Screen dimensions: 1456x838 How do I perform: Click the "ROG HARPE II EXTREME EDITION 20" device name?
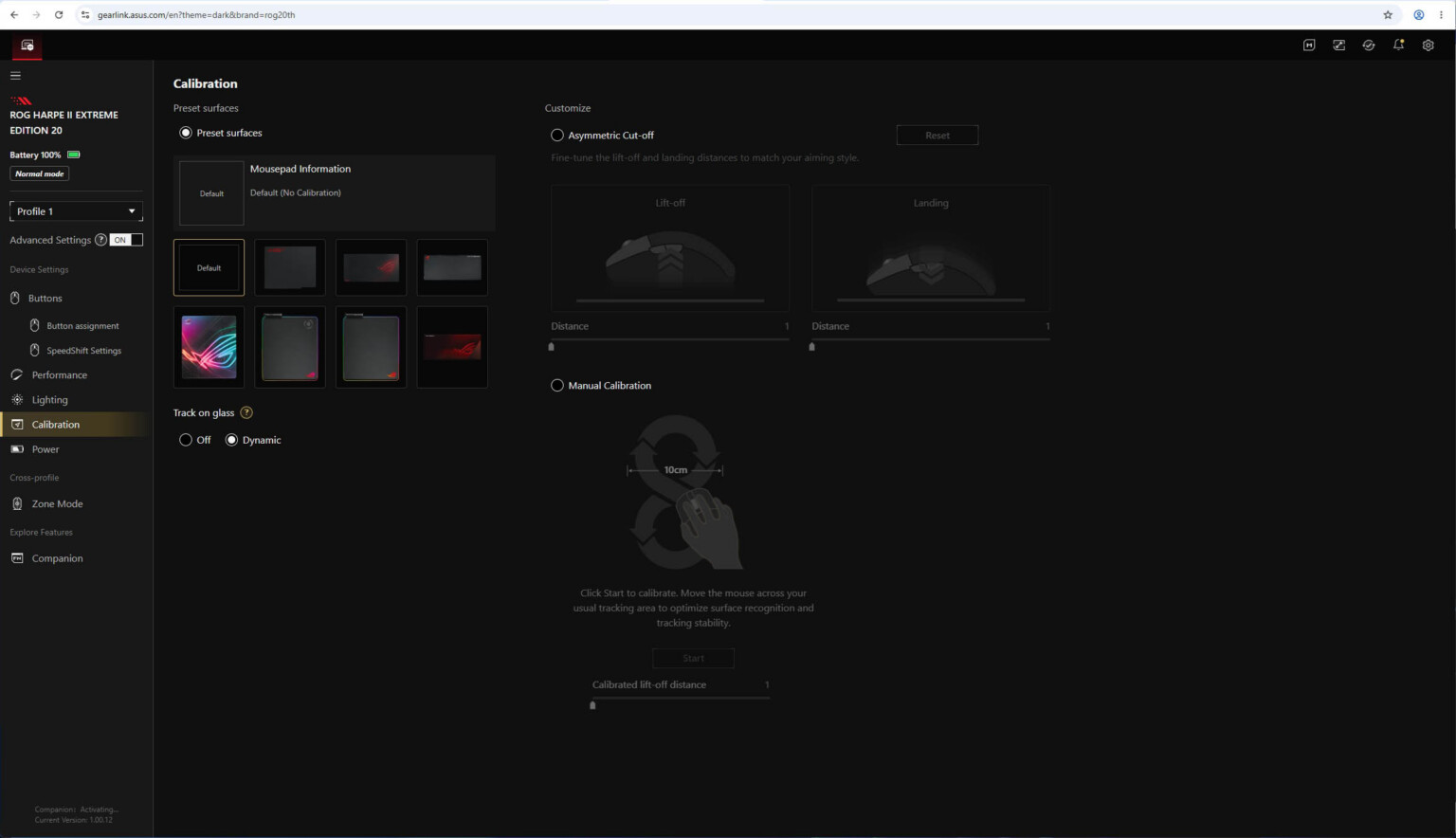pyautogui.click(x=64, y=122)
